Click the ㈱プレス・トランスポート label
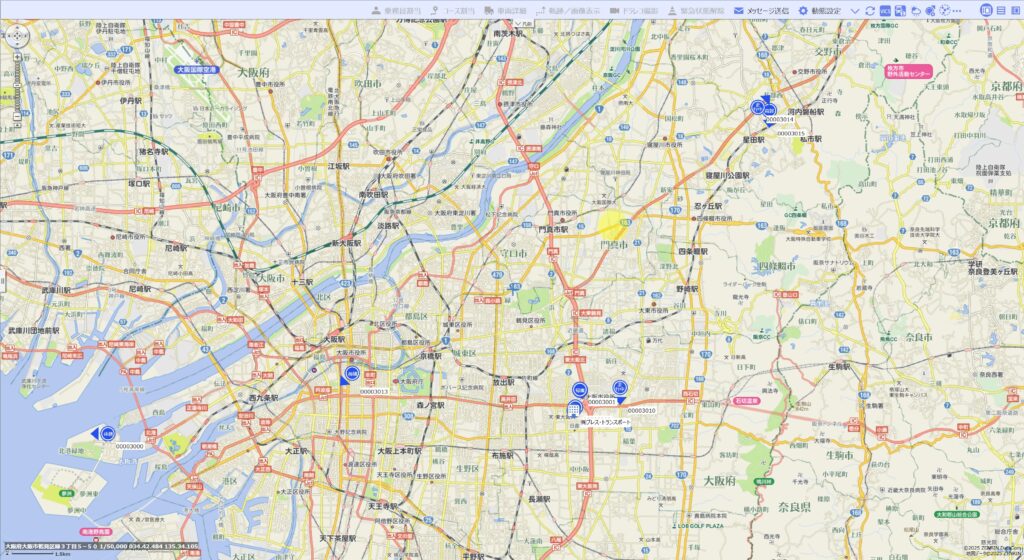Image resolution: width=1024 pixels, height=560 pixels. click(606, 423)
